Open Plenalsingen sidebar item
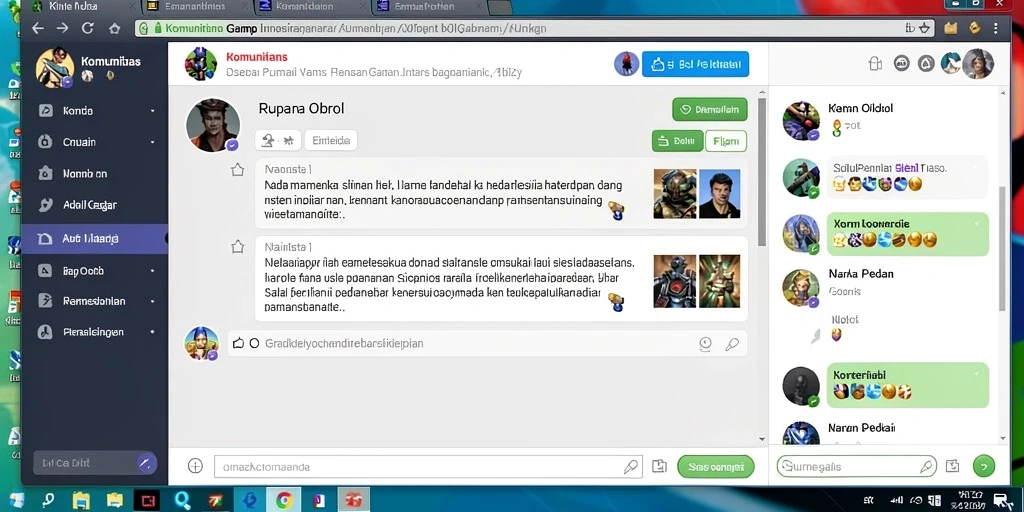 94,332
